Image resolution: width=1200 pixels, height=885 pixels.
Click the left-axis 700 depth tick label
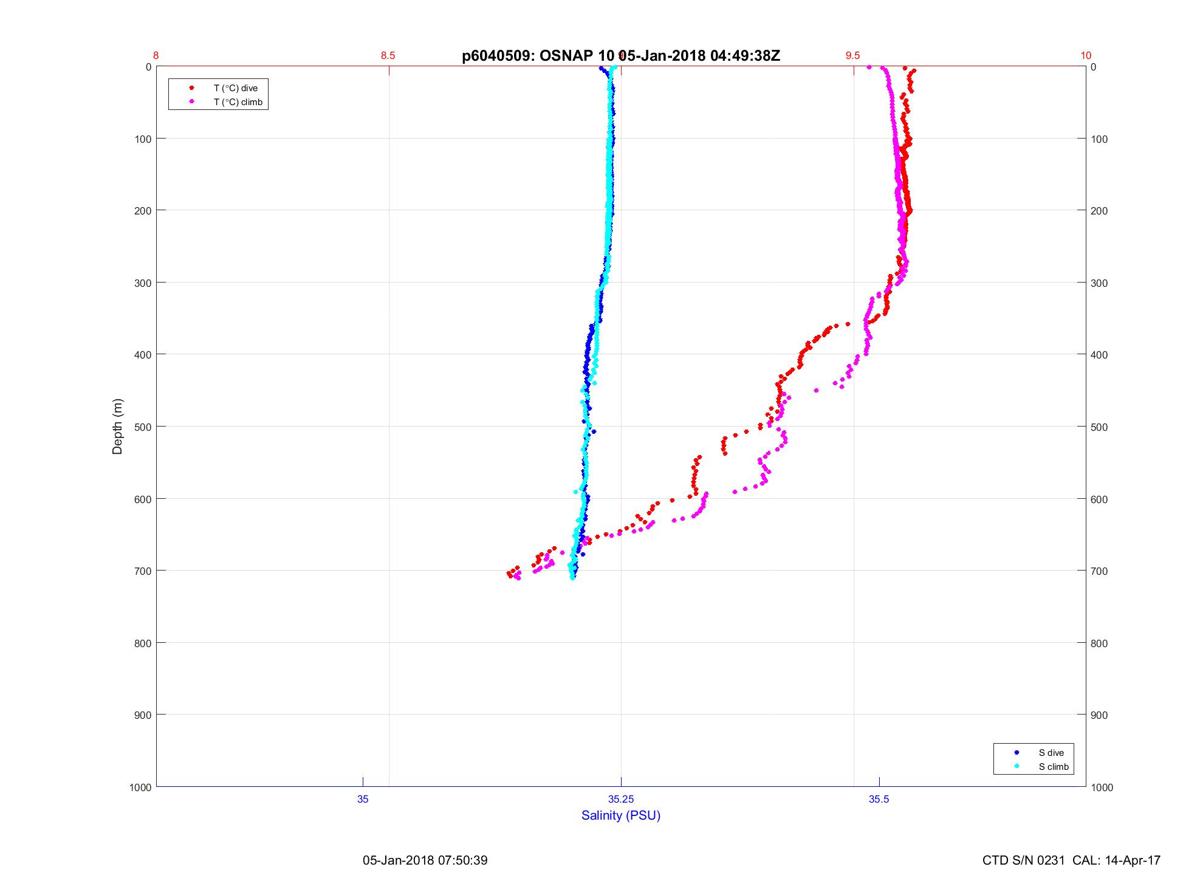[x=142, y=571]
